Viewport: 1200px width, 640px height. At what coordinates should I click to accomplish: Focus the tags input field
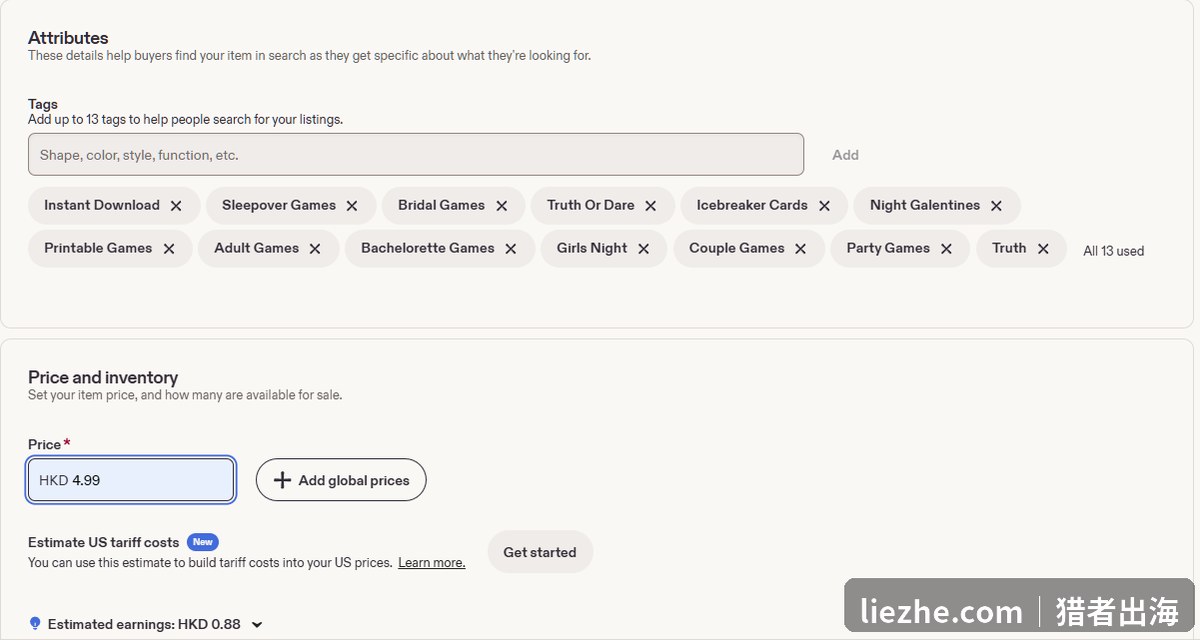pyautogui.click(x=416, y=155)
